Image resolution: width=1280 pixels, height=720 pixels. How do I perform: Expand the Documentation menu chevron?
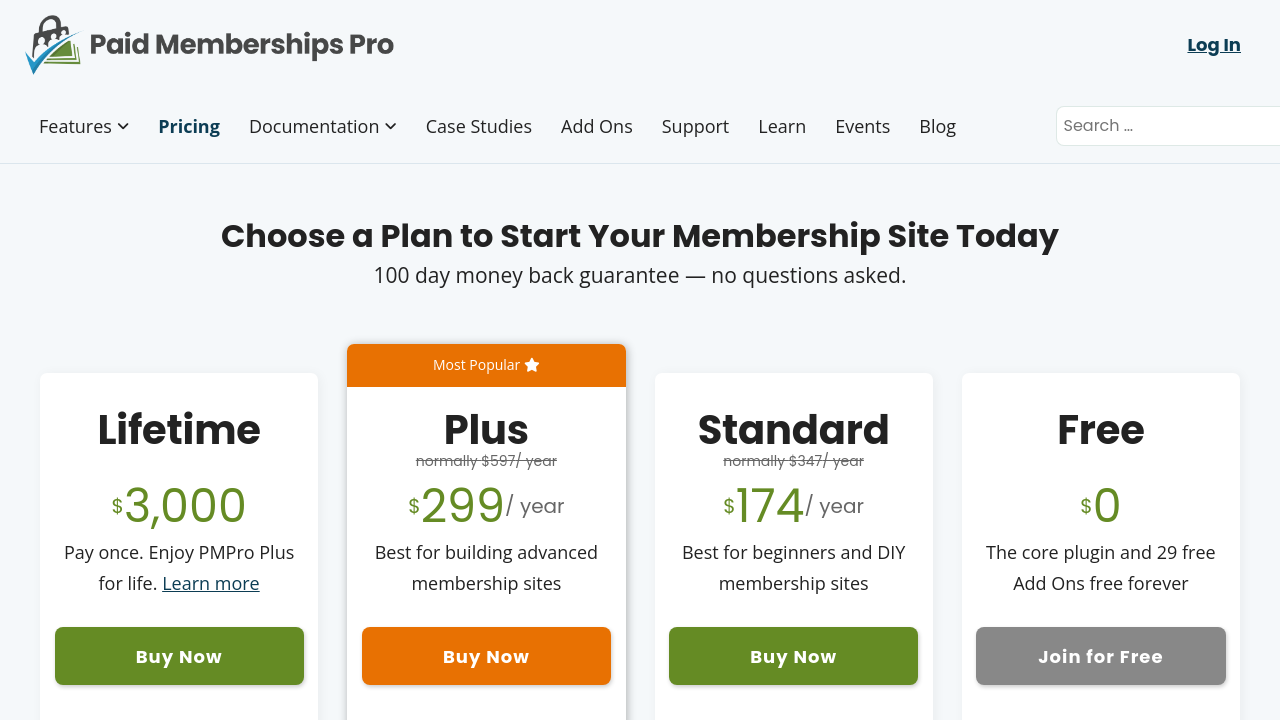pos(391,126)
